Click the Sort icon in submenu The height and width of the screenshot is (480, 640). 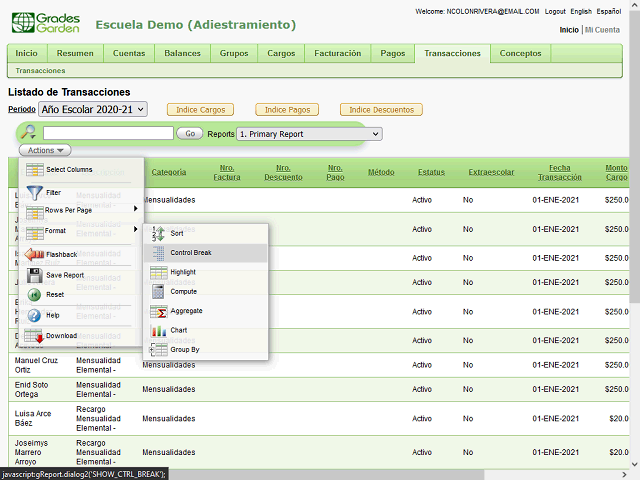click(158, 233)
